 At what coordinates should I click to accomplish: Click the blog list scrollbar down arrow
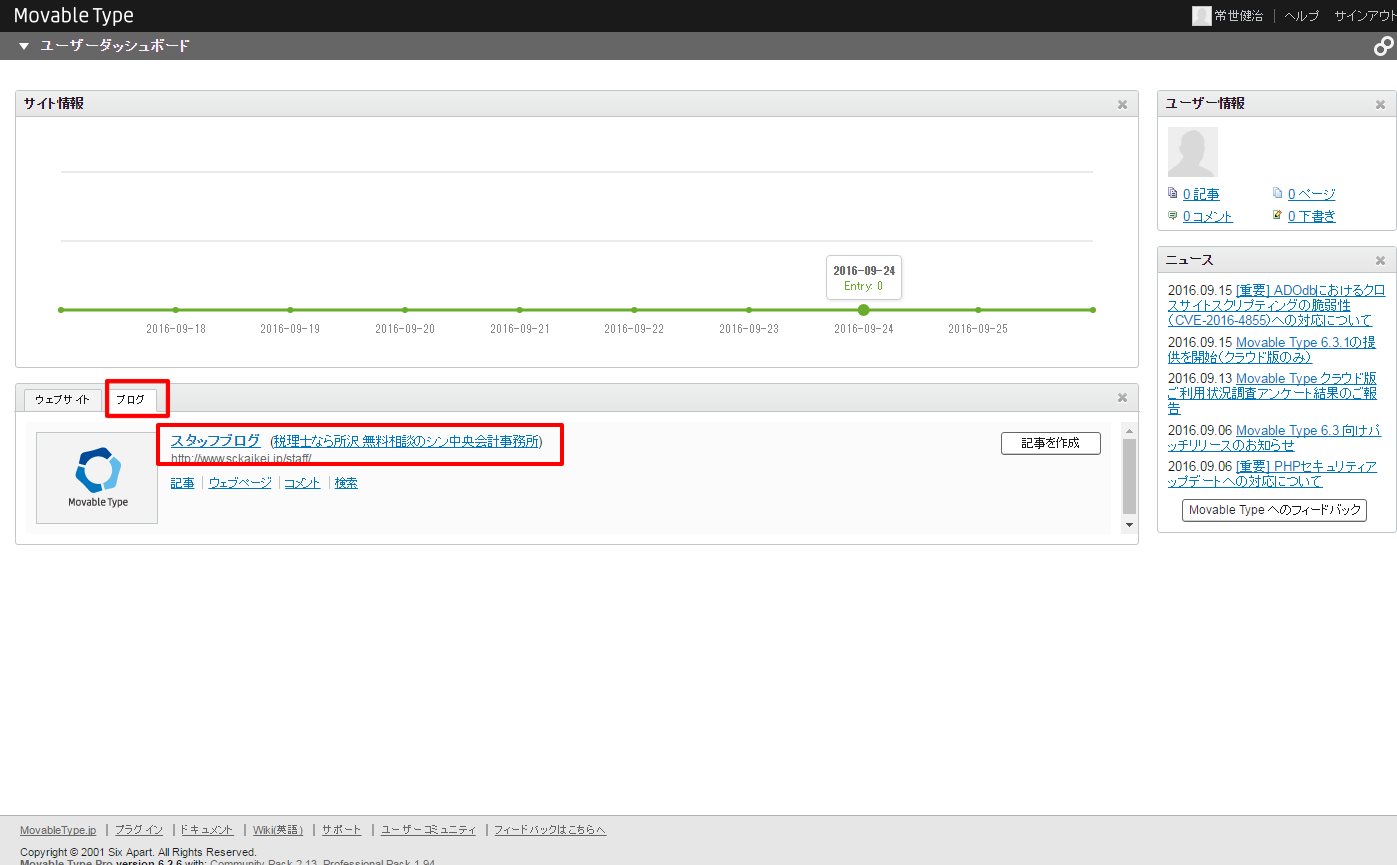(x=1129, y=525)
